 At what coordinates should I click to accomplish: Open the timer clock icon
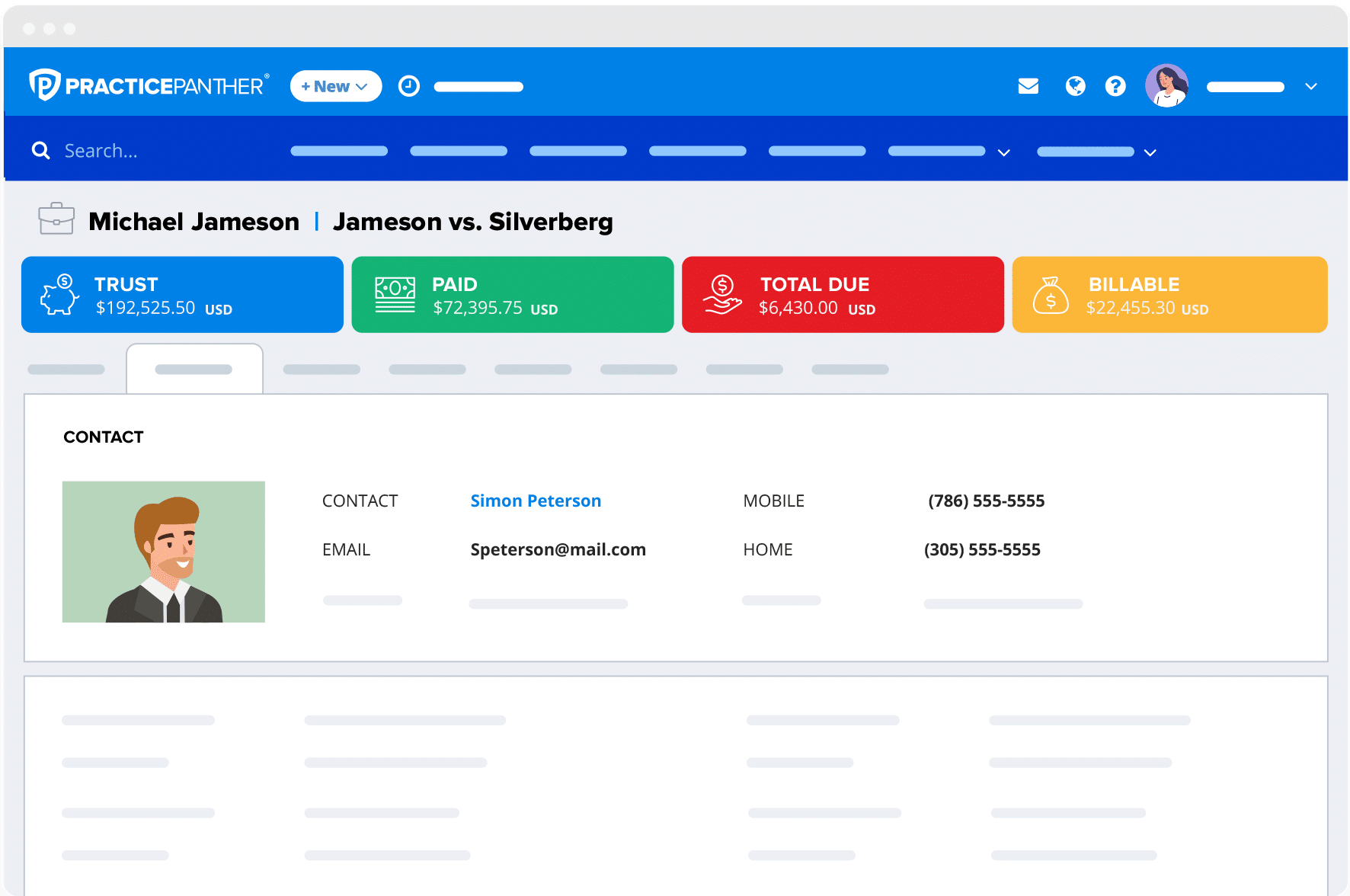tap(409, 86)
